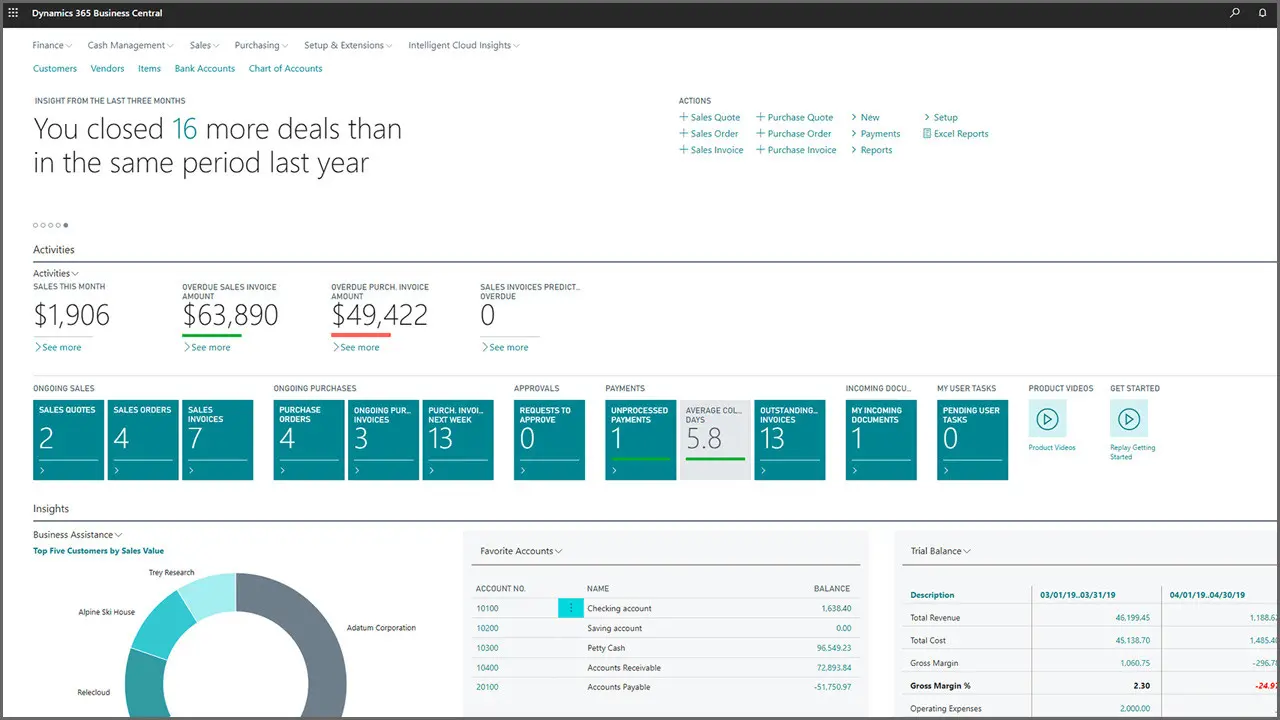Play the Replay Getting Started tile
Image resolution: width=1280 pixels, height=720 pixels.
coord(1129,418)
